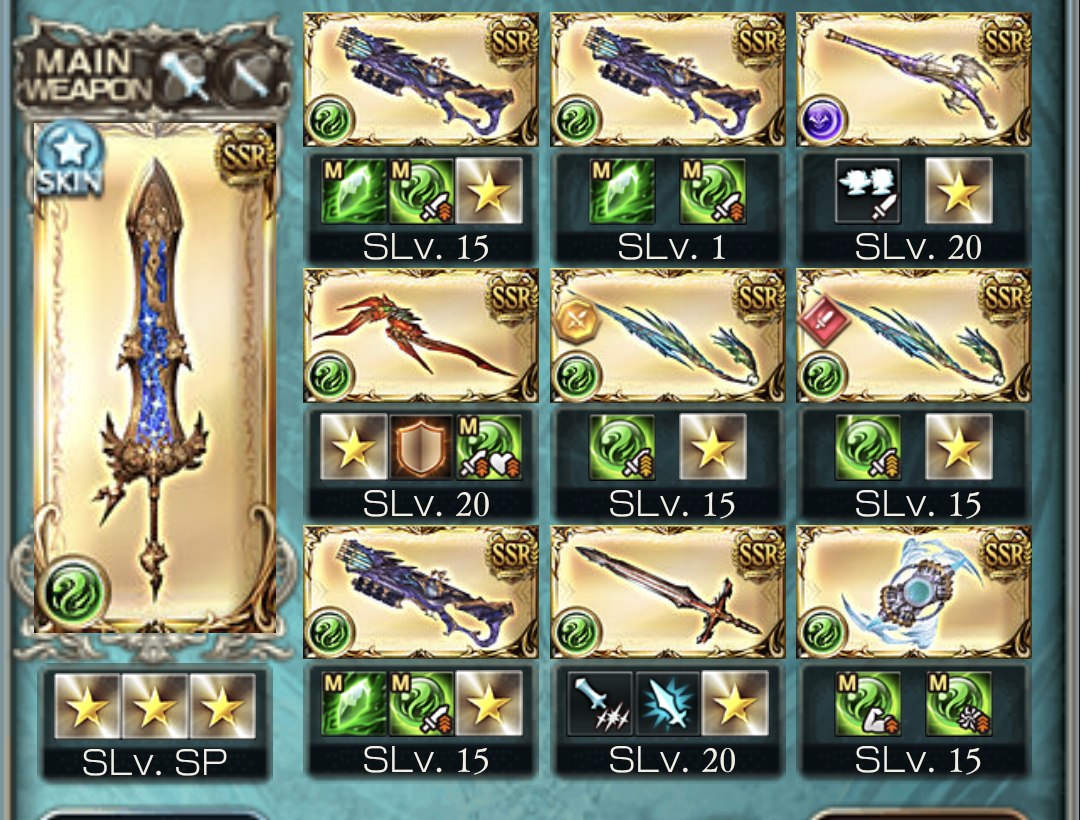Select the purple harp weapon thumbnail
The height and width of the screenshot is (820, 1080).
pyautogui.click(x=914, y=79)
